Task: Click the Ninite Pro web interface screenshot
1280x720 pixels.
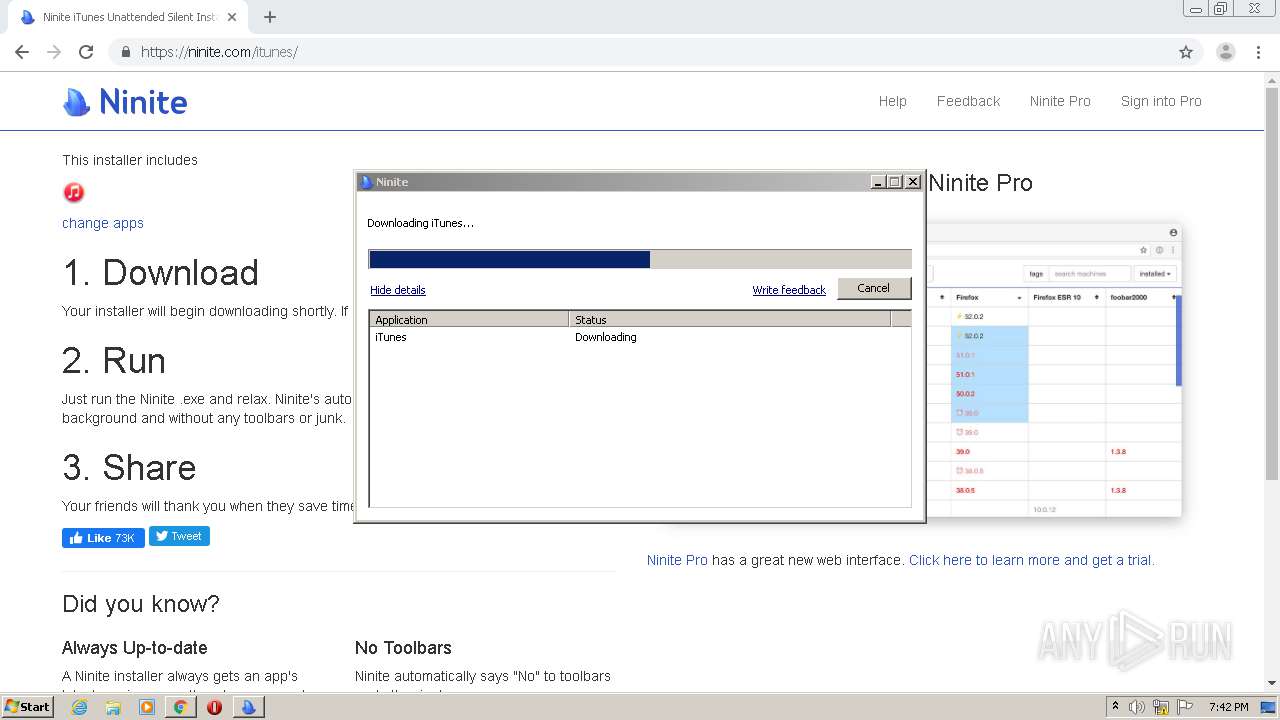Action: [1054, 370]
